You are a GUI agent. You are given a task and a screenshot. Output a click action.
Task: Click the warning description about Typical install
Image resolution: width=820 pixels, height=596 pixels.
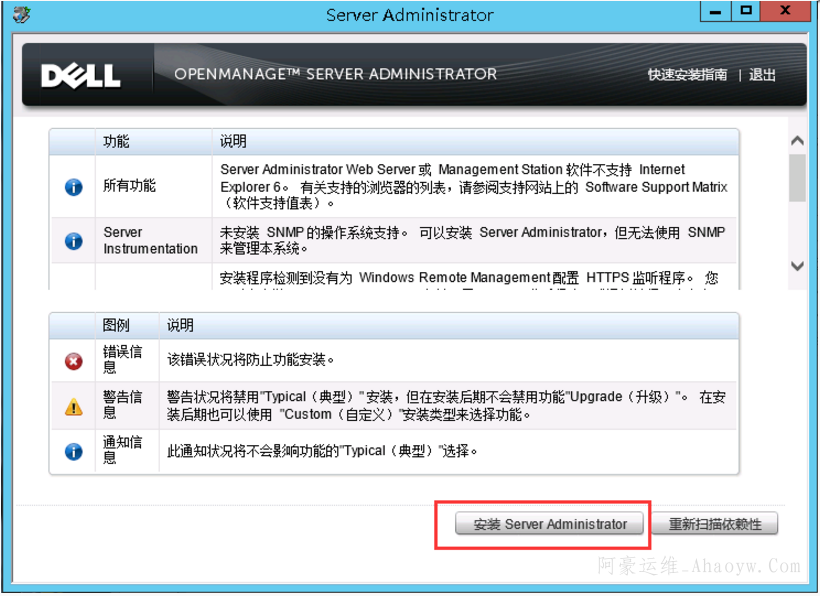coord(446,406)
